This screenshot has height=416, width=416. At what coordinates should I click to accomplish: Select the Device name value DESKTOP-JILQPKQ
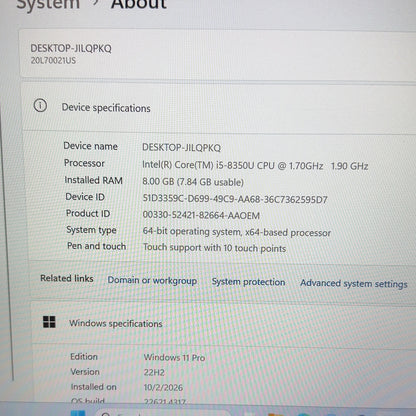tap(181, 147)
